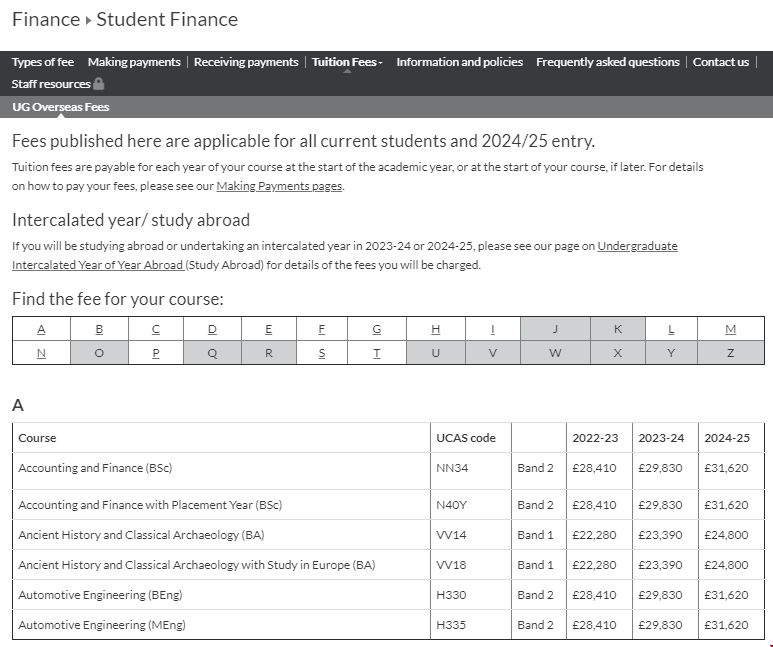Jump to courses starting with letter M

730,329
